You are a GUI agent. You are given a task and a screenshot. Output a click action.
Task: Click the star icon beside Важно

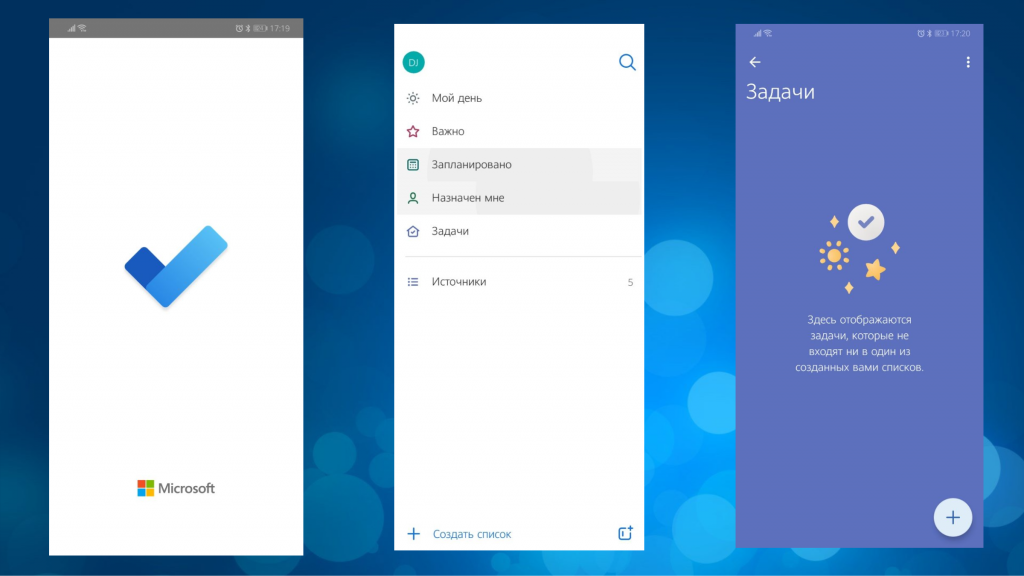(413, 131)
